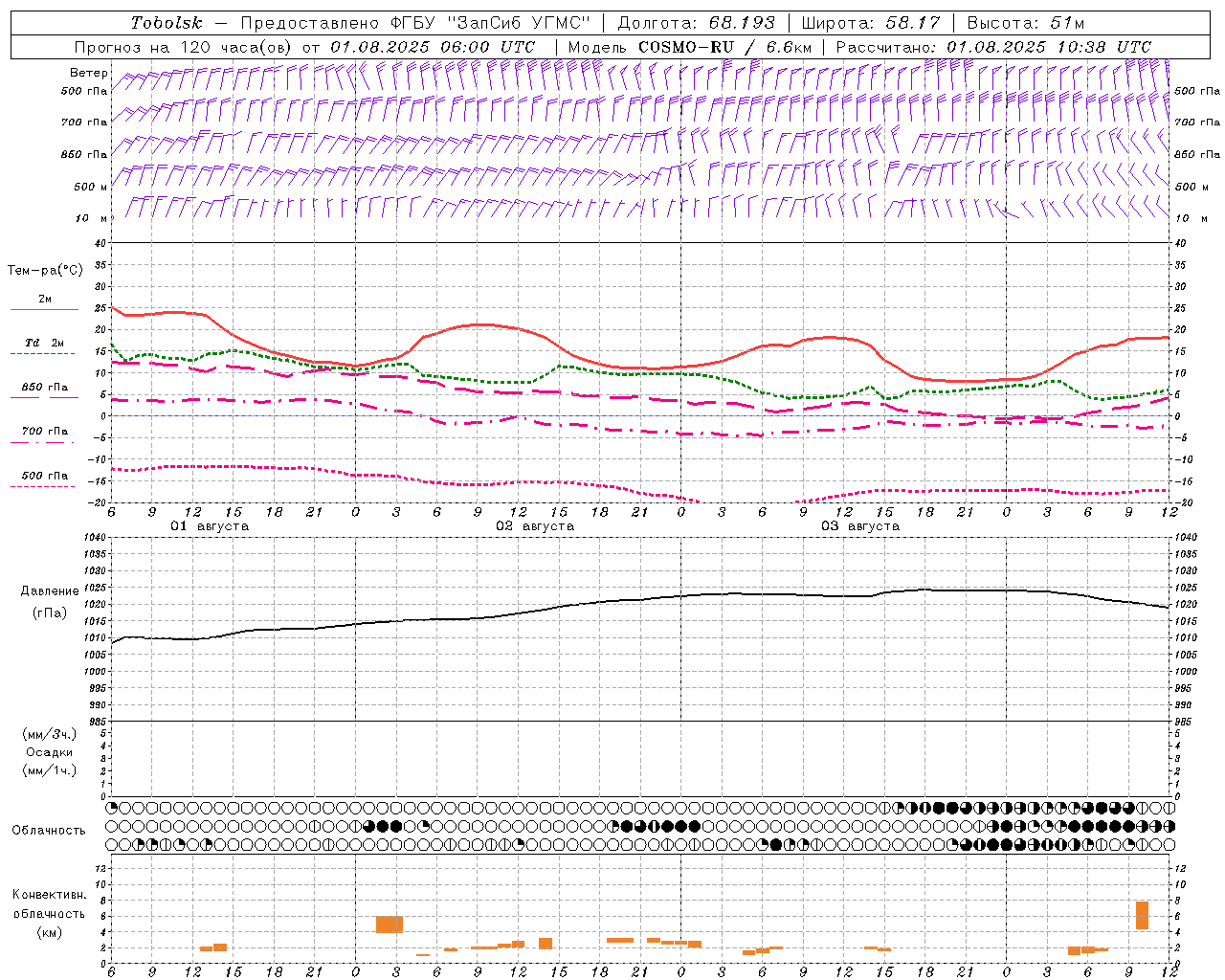Viewport: 1225px width, 980px height.
Task: Click the station title "Tobolsk"
Action: click(x=167, y=23)
